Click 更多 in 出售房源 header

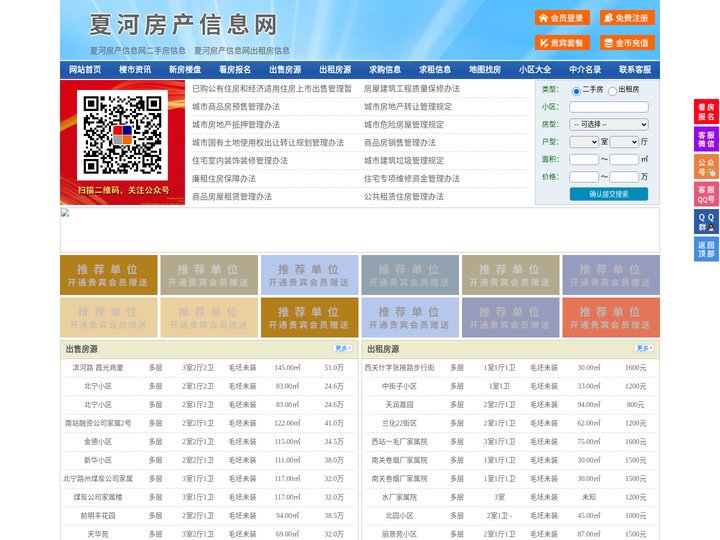click(x=343, y=349)
